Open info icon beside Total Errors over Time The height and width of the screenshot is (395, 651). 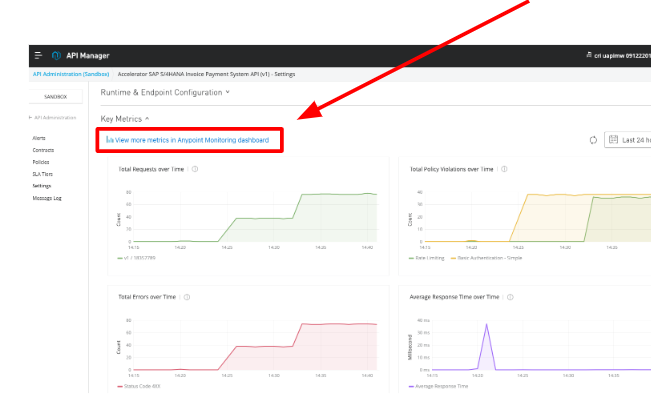[x=187, y=297]
